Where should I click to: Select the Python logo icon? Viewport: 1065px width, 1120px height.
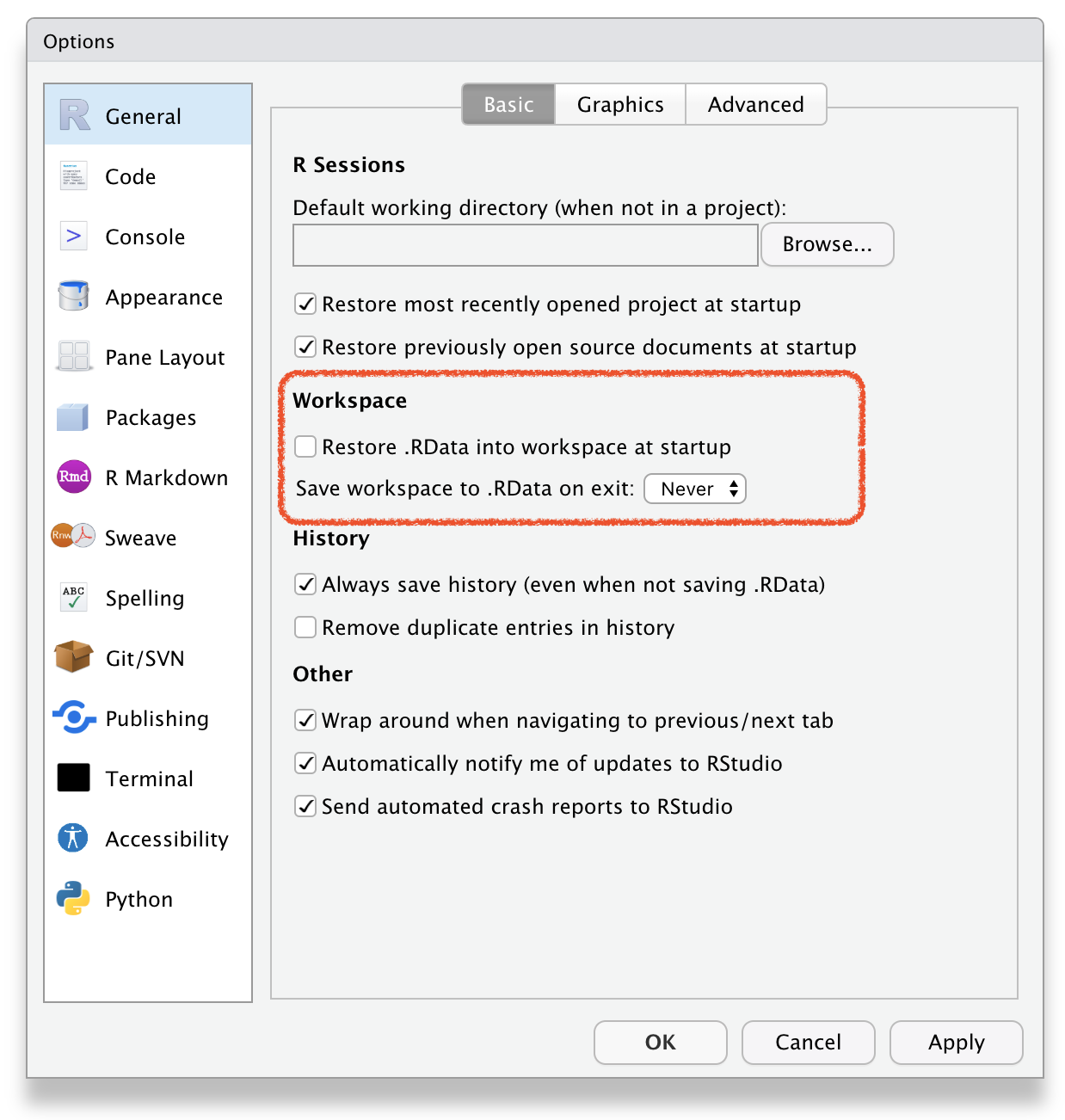74,898
